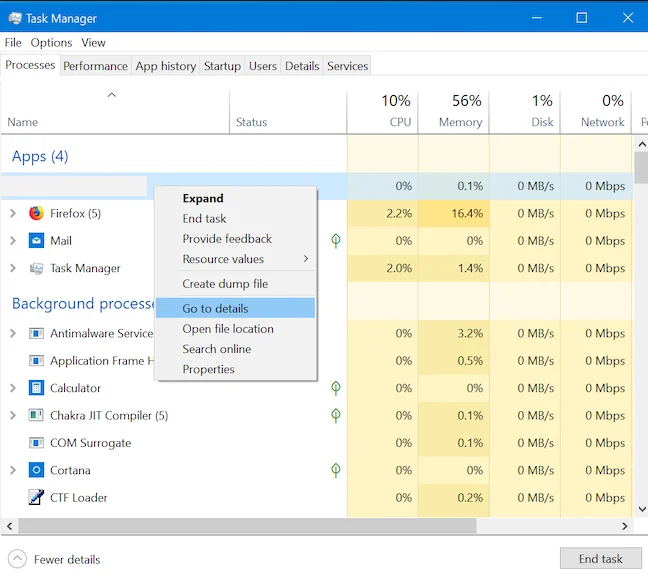Switch to the Startup tab

point(222,66)
